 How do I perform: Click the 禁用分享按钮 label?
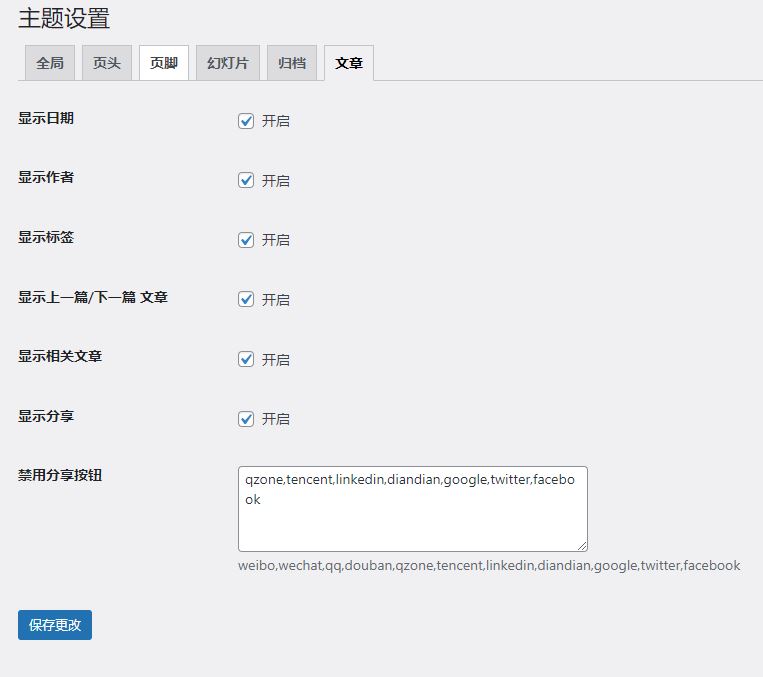pyautogui.click(x=60, y=475)
